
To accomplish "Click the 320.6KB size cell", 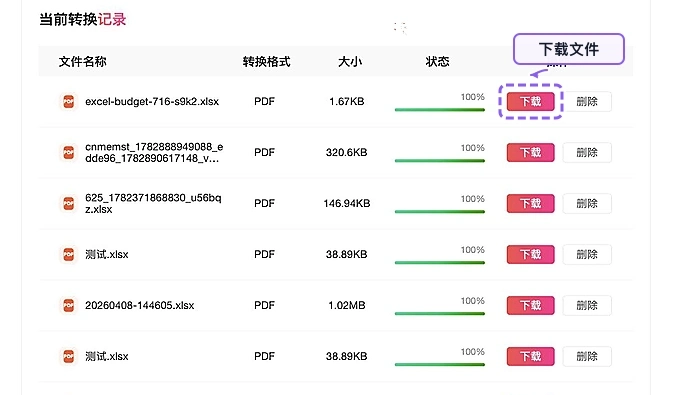I will (346, 152).
